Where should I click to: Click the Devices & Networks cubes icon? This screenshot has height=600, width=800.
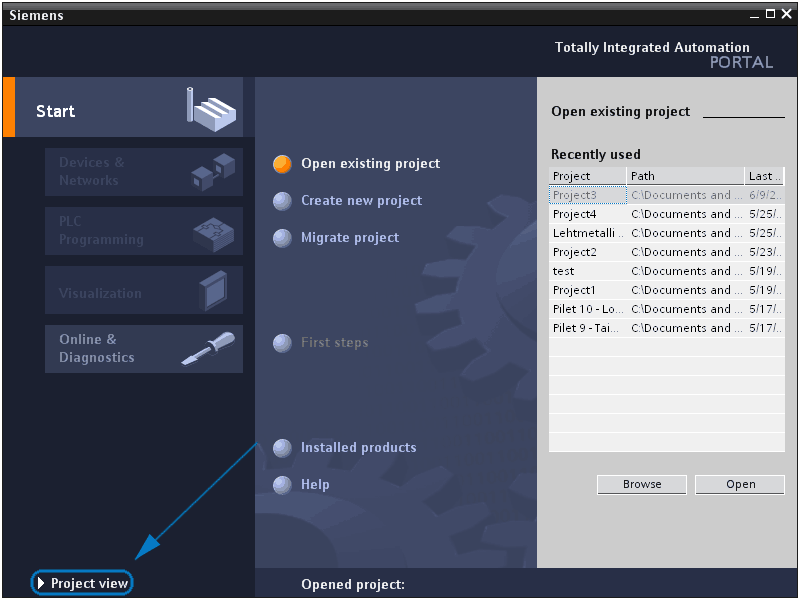coord(213,172)
